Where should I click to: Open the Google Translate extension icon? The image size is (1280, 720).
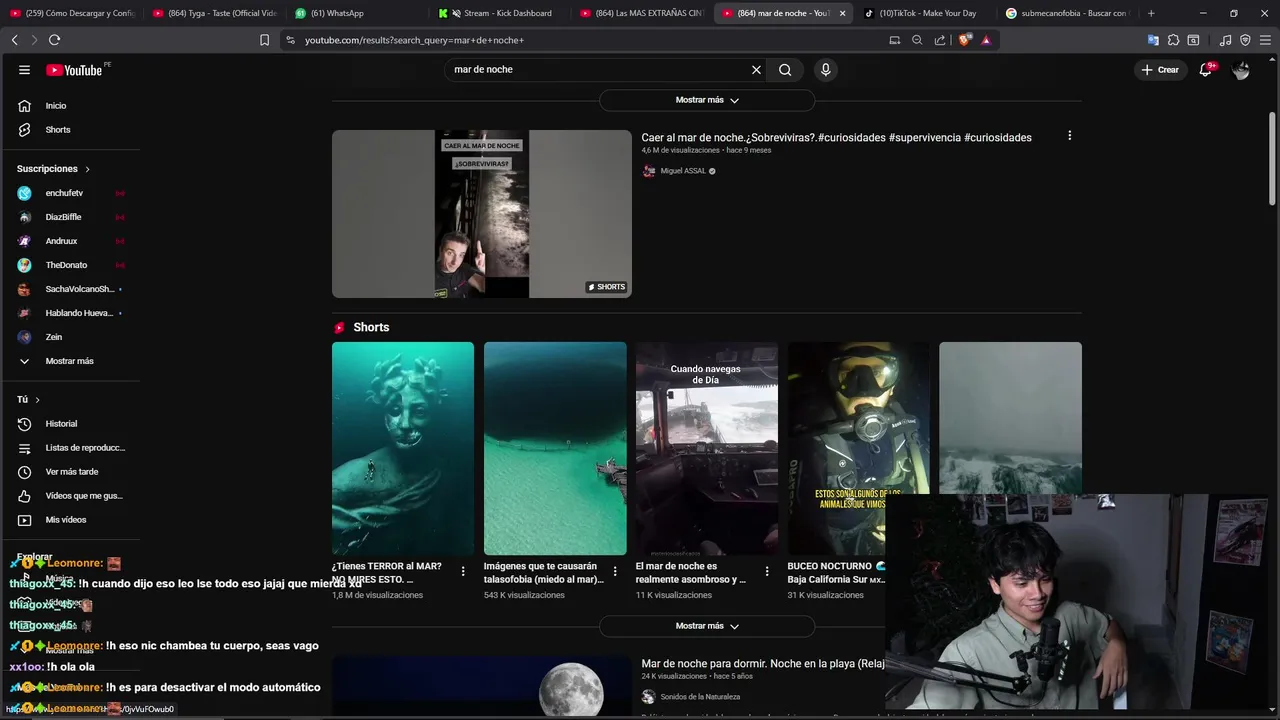pos(1153,40)
